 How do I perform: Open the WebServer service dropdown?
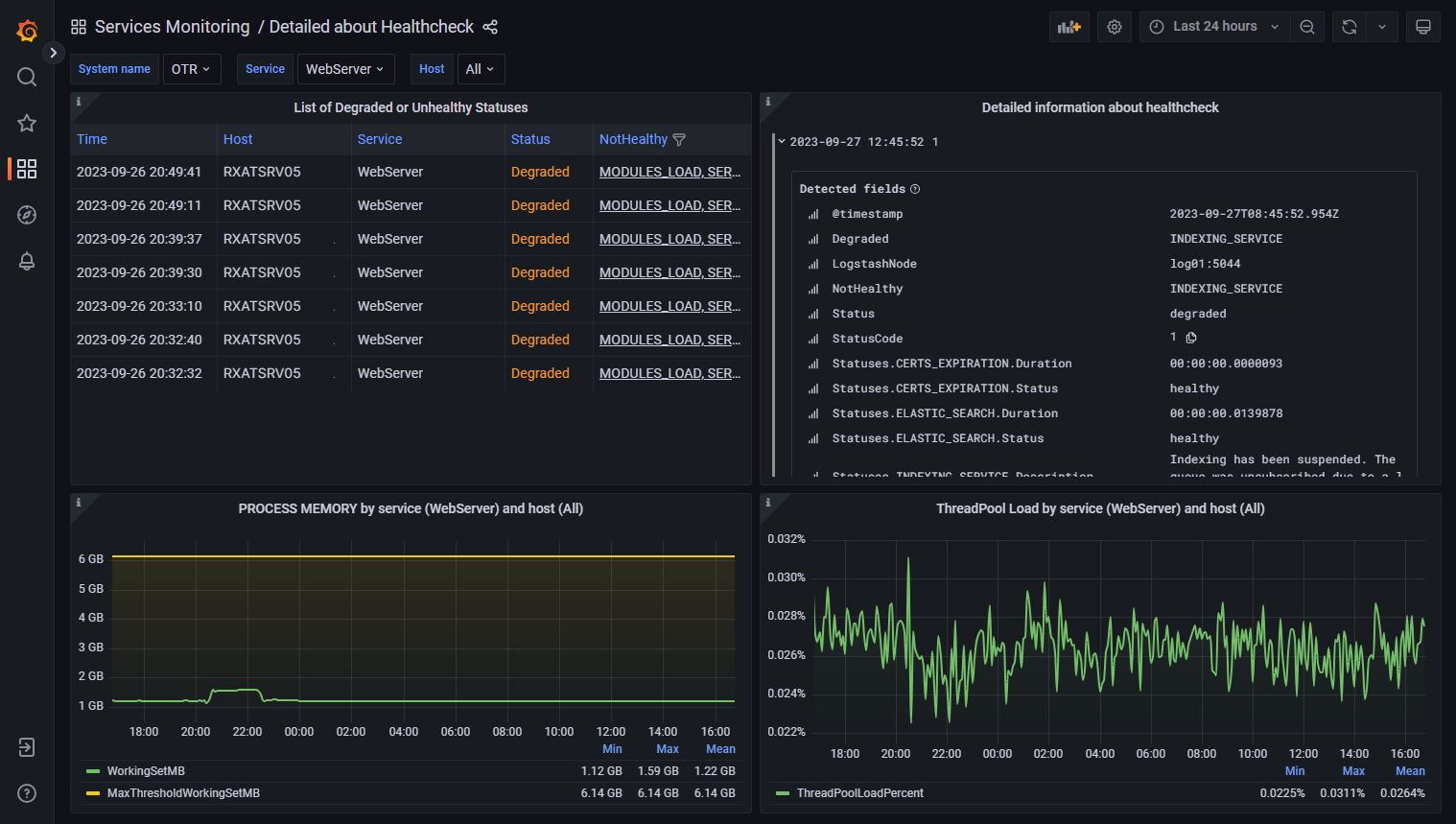[344, 69]
